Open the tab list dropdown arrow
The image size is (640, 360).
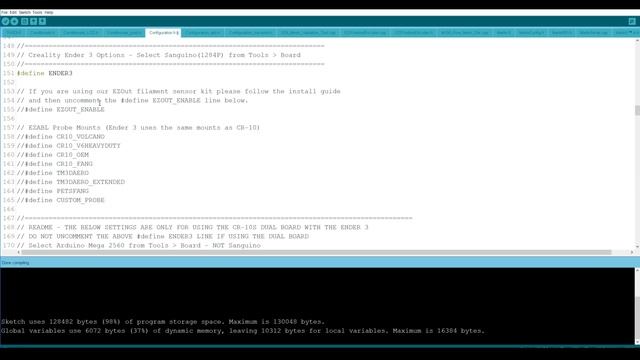click(x=632, y=32)
